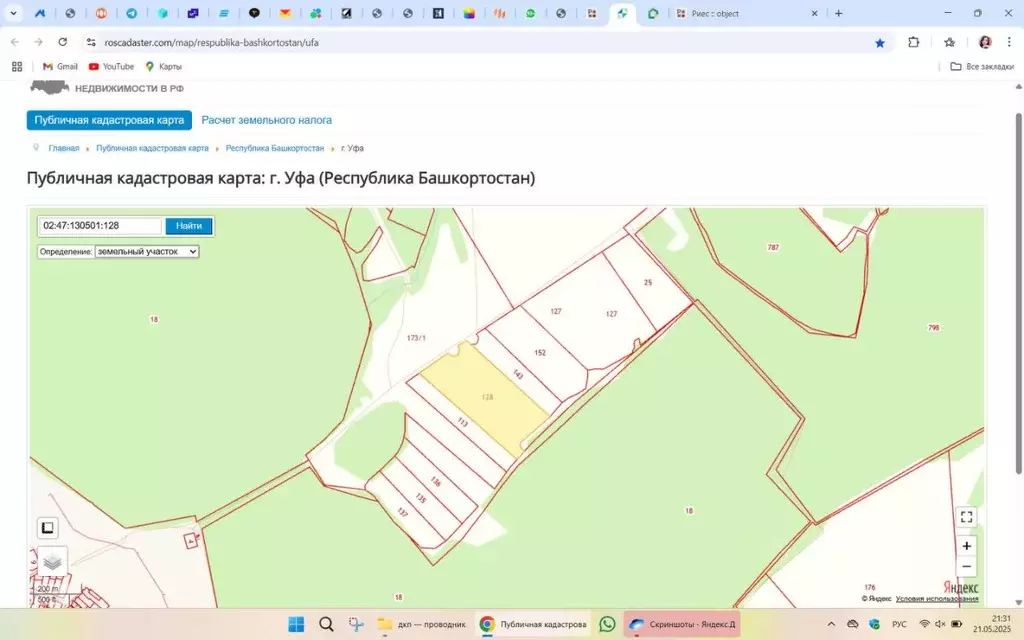Open the tab search dropdown arrow
Viewport: 1024px width, 640px height.
tap(14, 14)
